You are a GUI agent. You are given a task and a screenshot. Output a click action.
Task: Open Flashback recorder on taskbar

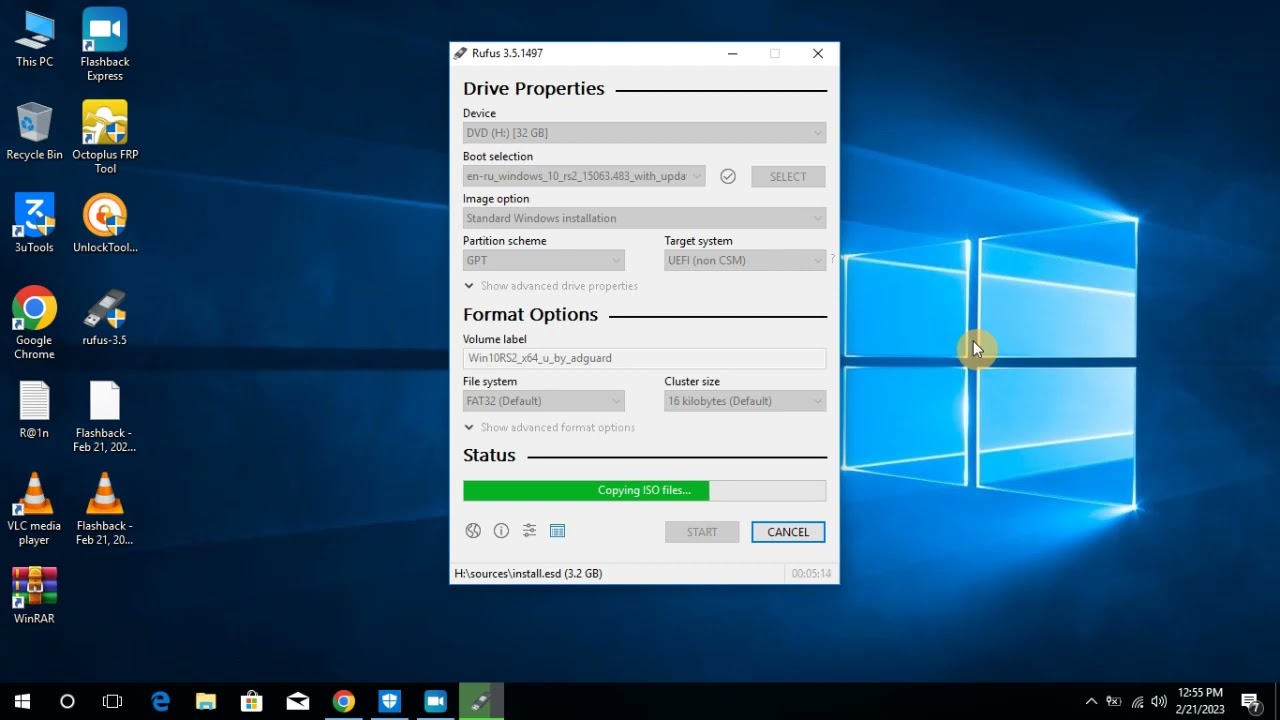tap(435, 701)
